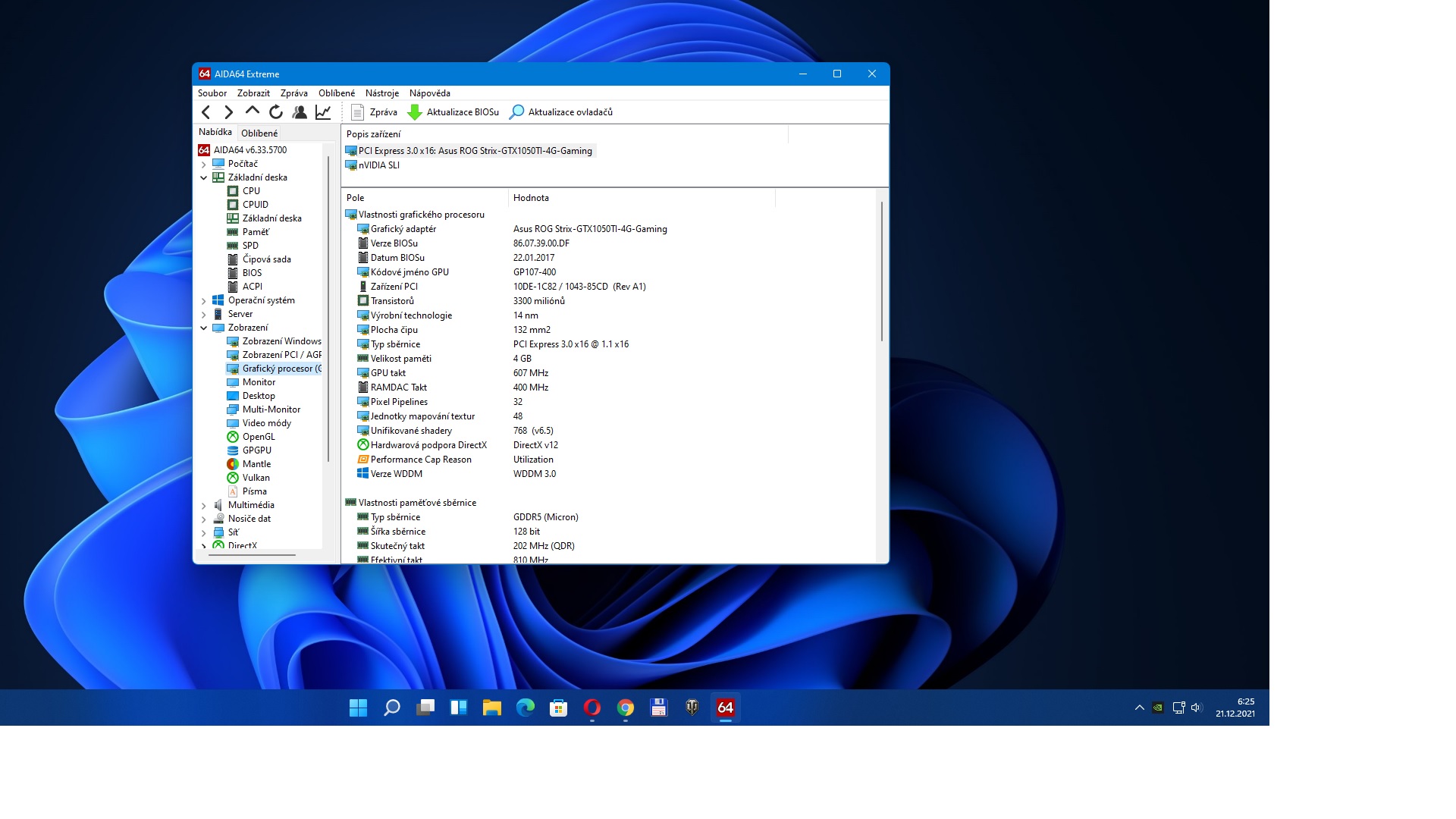Open Microsoft Edge from the taskbar
The width and height of the screenshot is (1456, 819).
tap(526, 708)
